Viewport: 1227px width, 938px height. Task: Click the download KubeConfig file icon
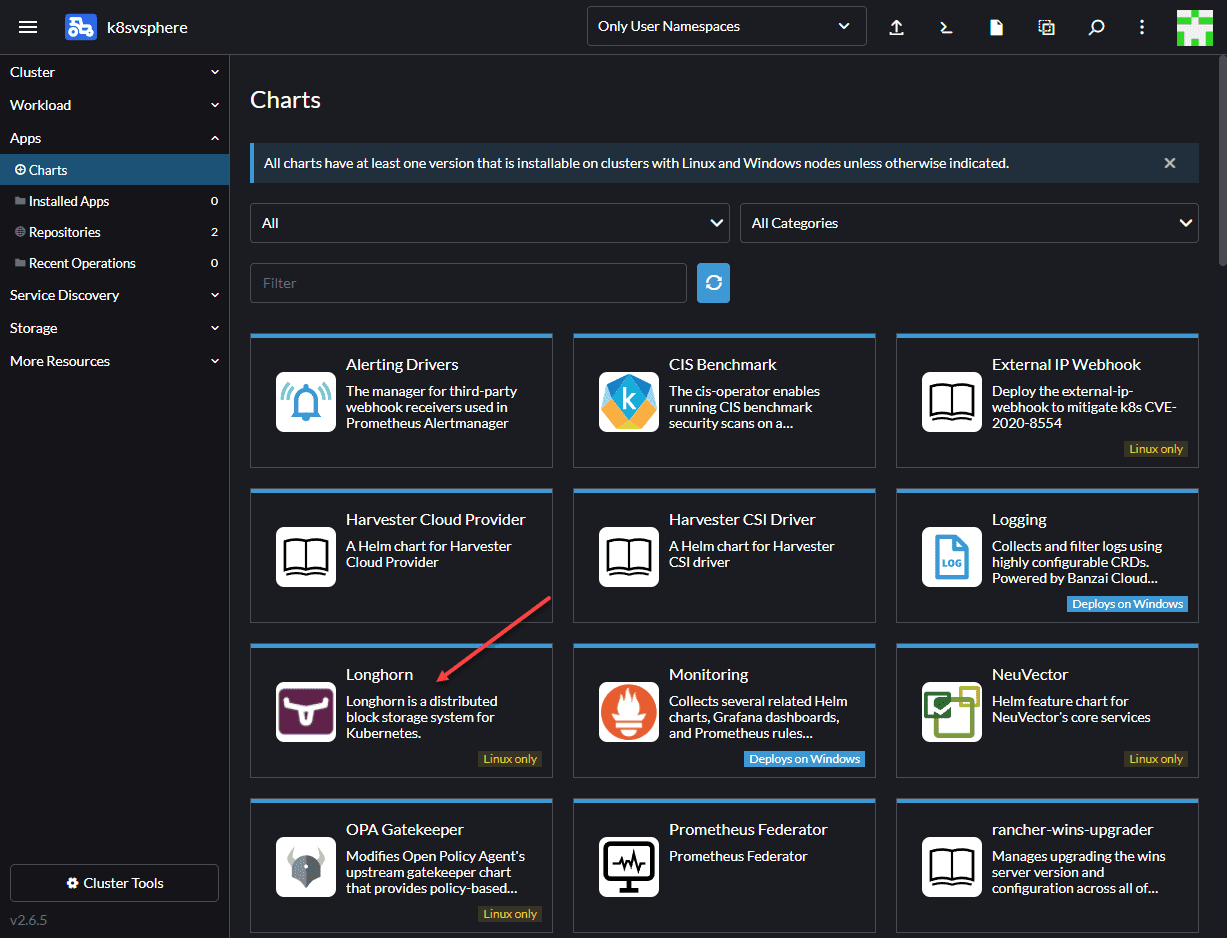996,27
